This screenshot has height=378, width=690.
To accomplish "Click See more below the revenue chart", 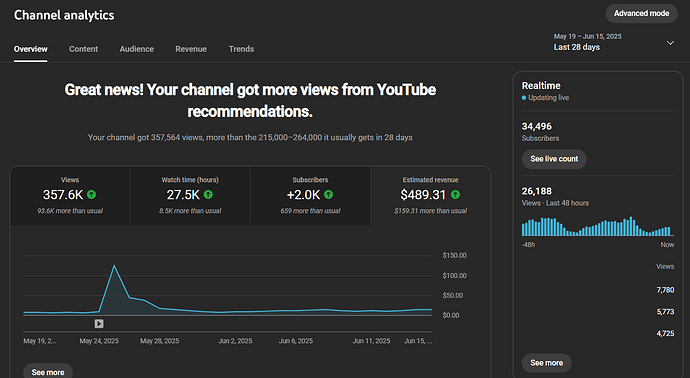I will click(x=48, y=372).
